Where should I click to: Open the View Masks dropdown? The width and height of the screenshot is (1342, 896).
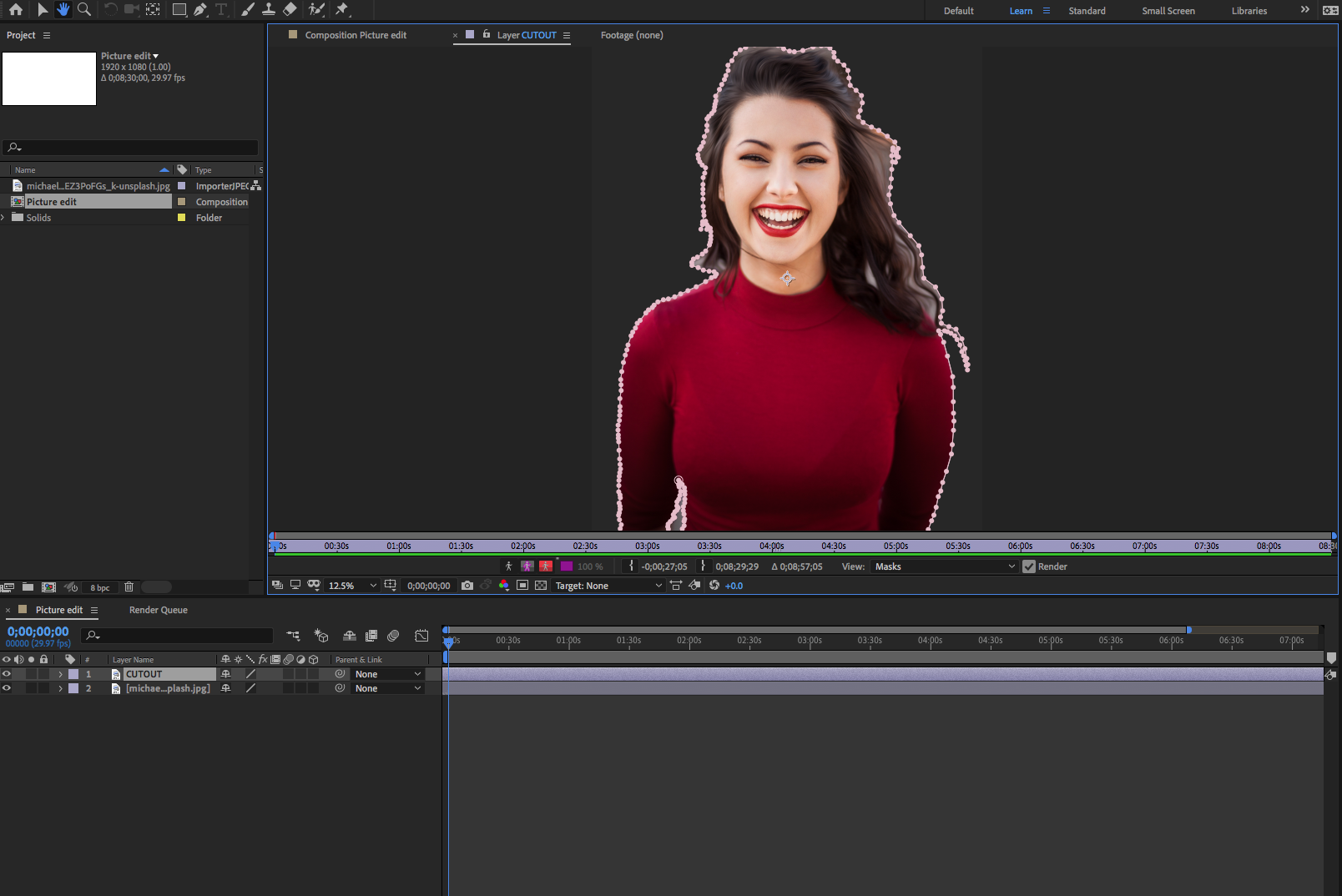tap(945, 566)
